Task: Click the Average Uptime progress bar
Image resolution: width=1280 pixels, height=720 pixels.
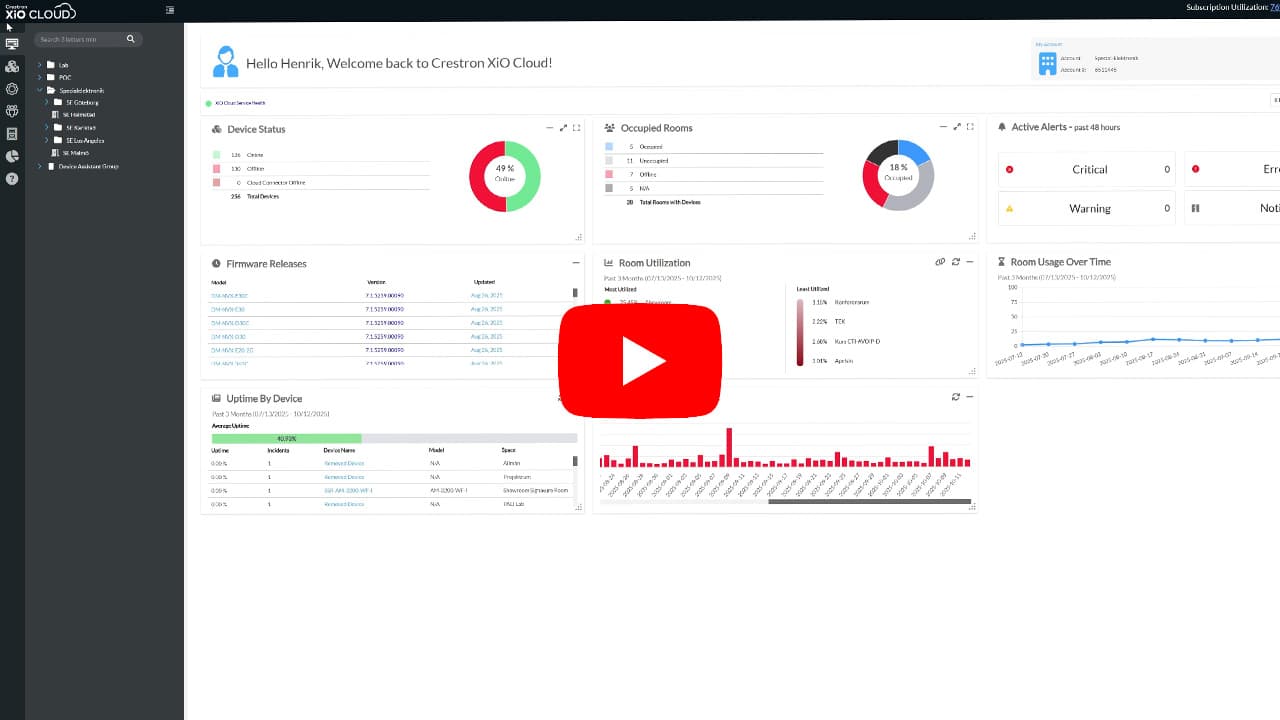Action: point(394,438)
